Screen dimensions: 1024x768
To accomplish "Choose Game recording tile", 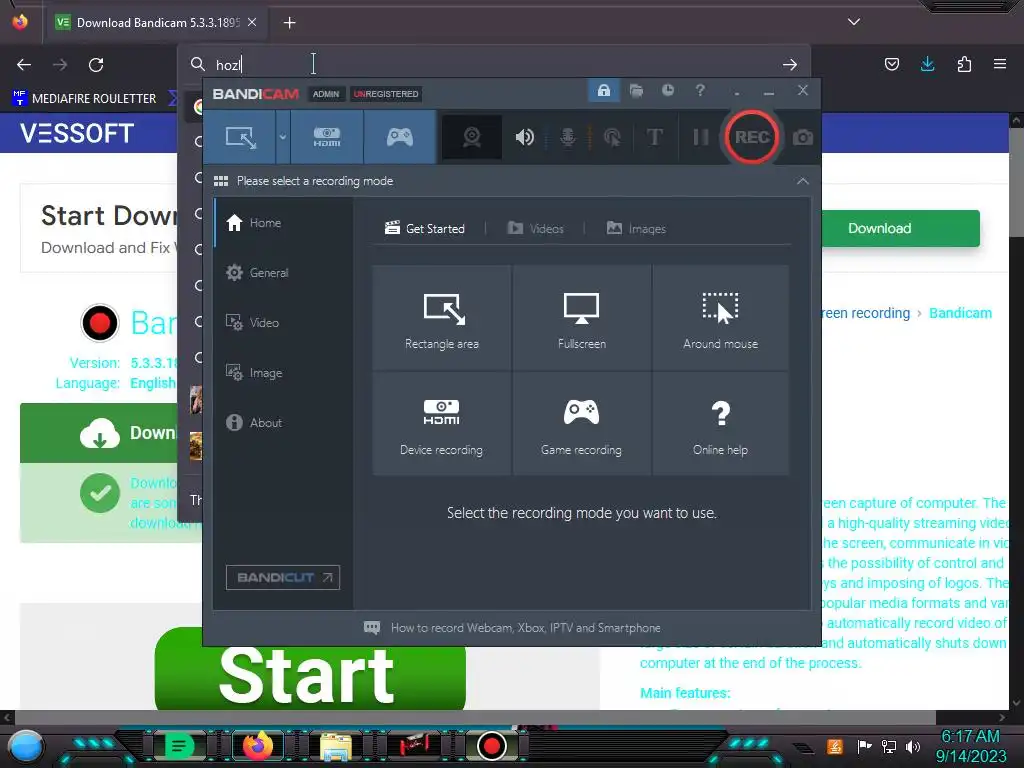I will pos(581,424).
